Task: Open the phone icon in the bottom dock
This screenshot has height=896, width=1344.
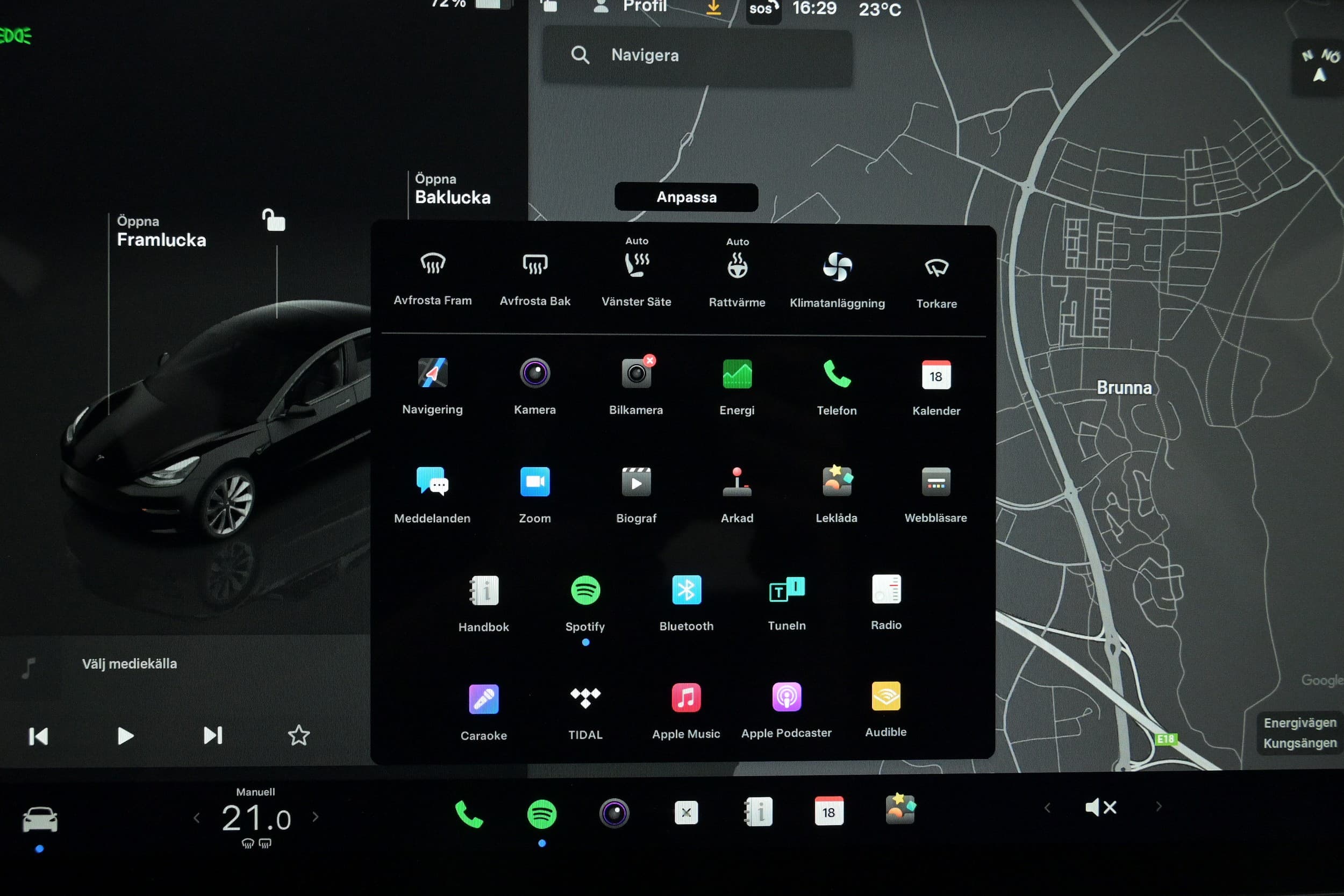Action: pos(469,814)
